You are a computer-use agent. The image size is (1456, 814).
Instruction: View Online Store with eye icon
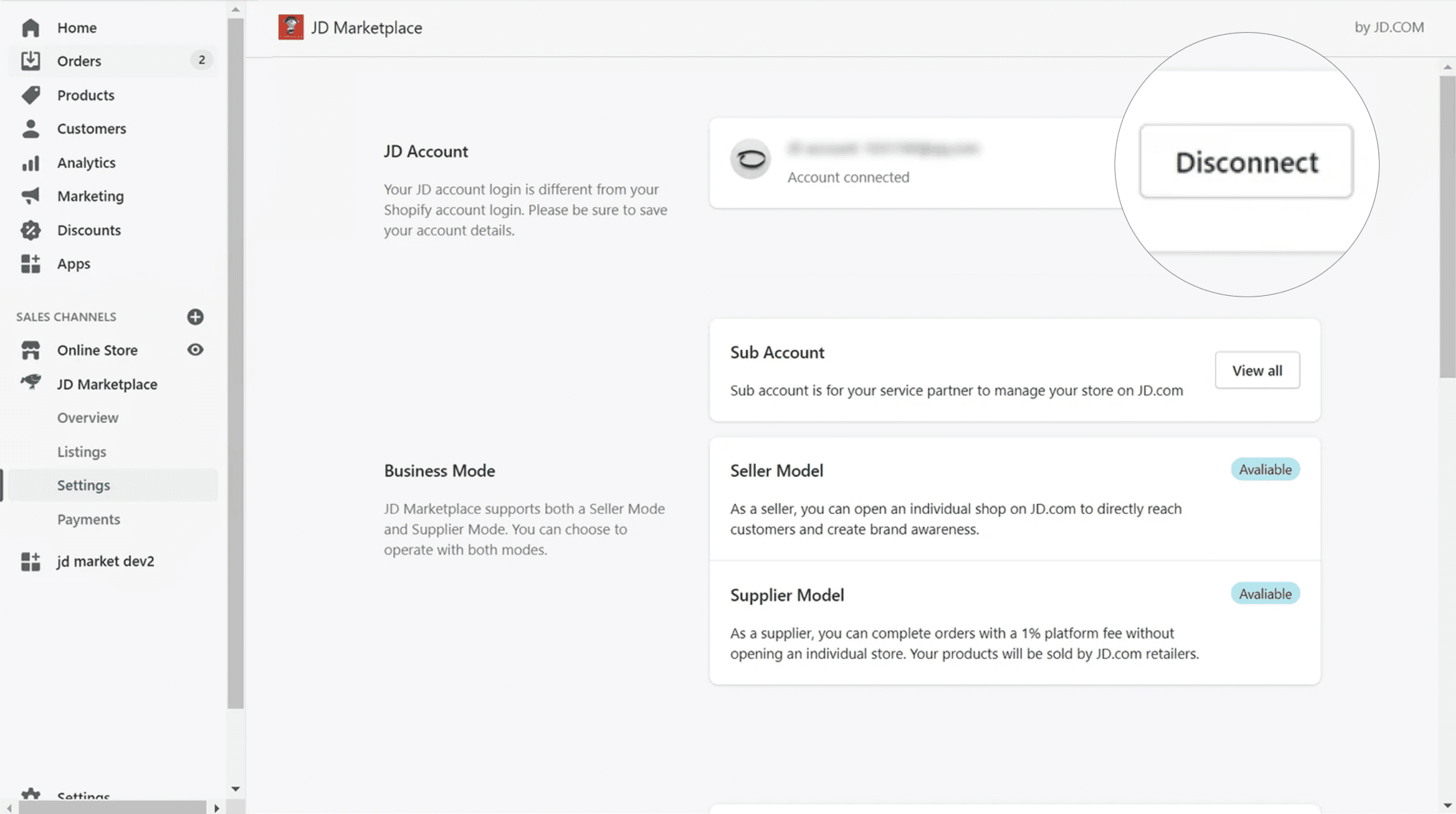195,349
